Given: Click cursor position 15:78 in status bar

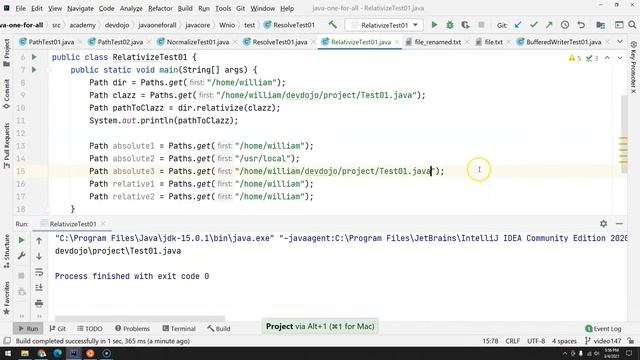Looking at the screenshot, I should [x=490, y=341].
